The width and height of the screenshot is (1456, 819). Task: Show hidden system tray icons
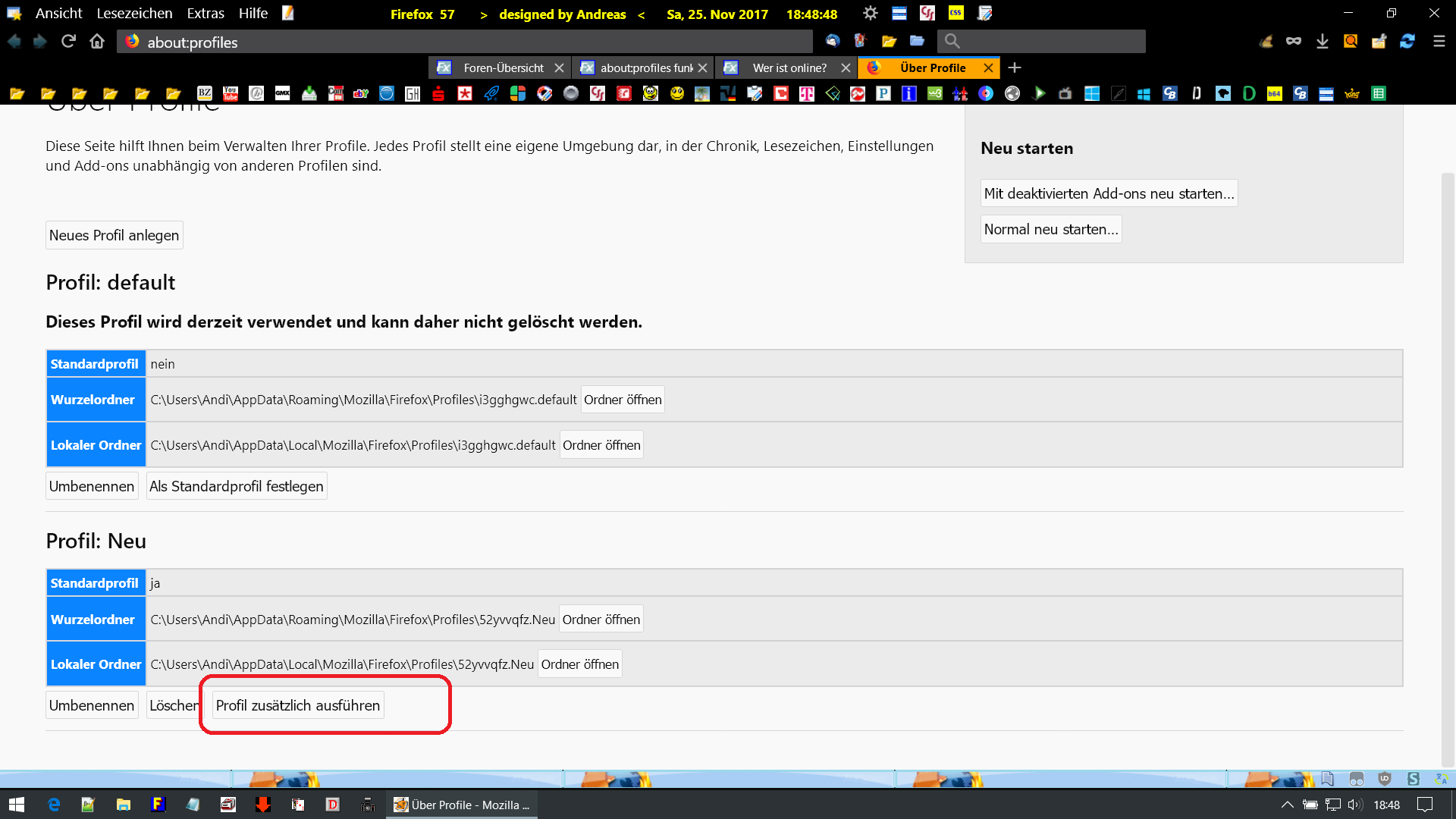1287,805
